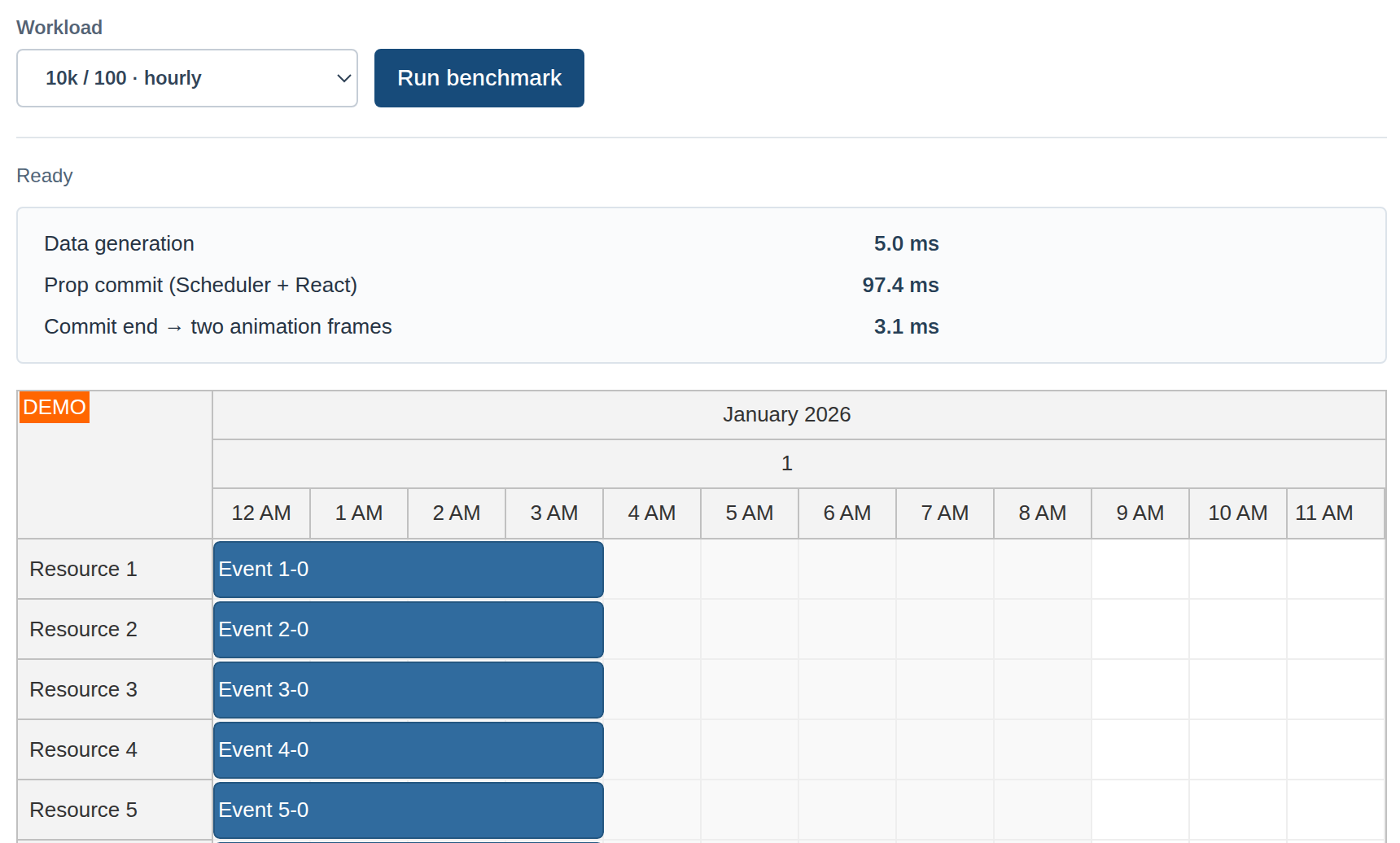The image size is (1400, 843).
Task: Click the 11 AM time header
Action: click(x=1336, y=513)
